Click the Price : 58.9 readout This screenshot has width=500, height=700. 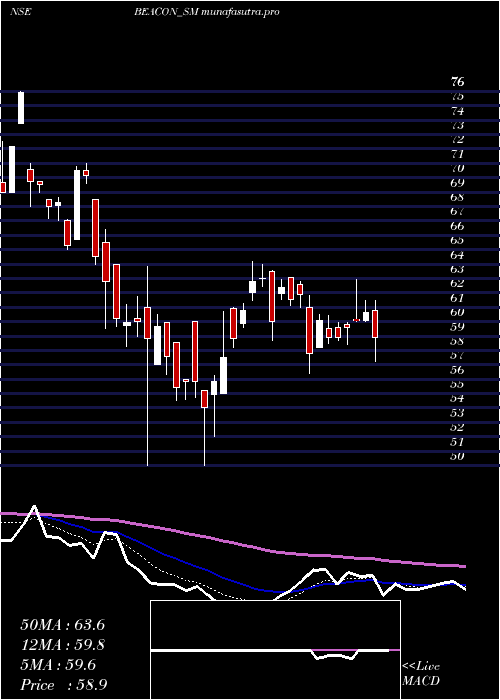point(63,685)
